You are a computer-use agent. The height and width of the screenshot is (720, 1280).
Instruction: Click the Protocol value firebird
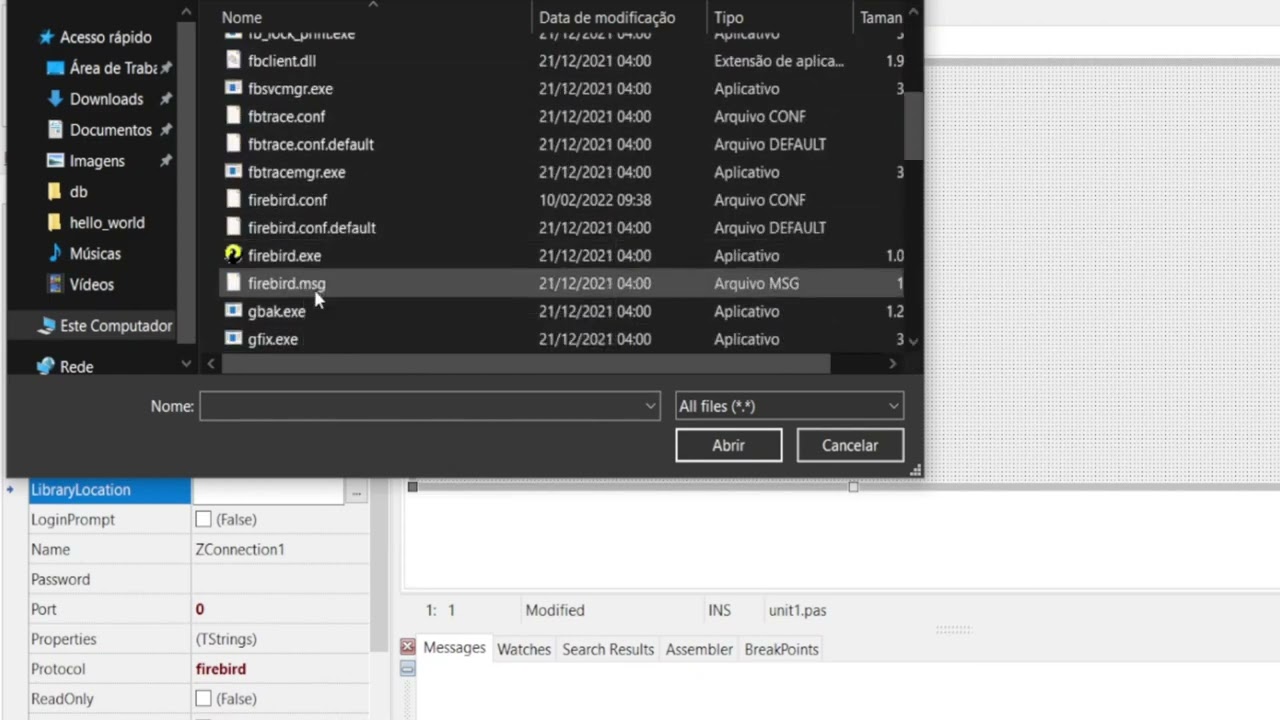(x=221, y=669)
